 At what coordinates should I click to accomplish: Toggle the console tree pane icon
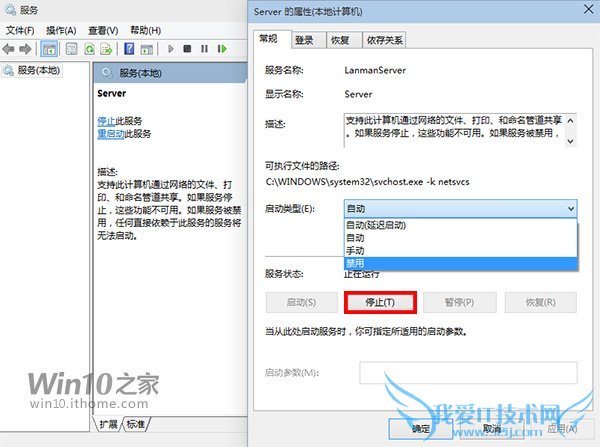tap(49, 49)
